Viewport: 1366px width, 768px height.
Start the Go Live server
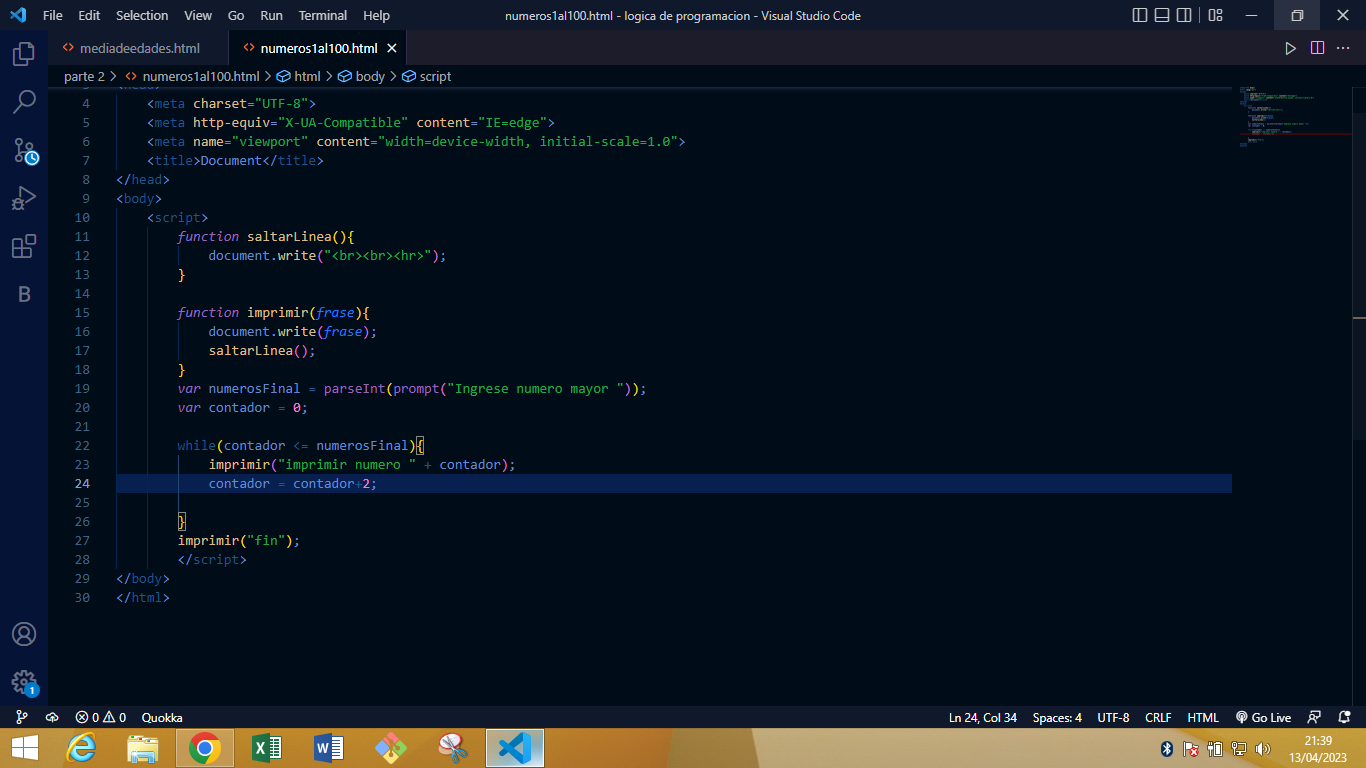[x=1263, y=717]
